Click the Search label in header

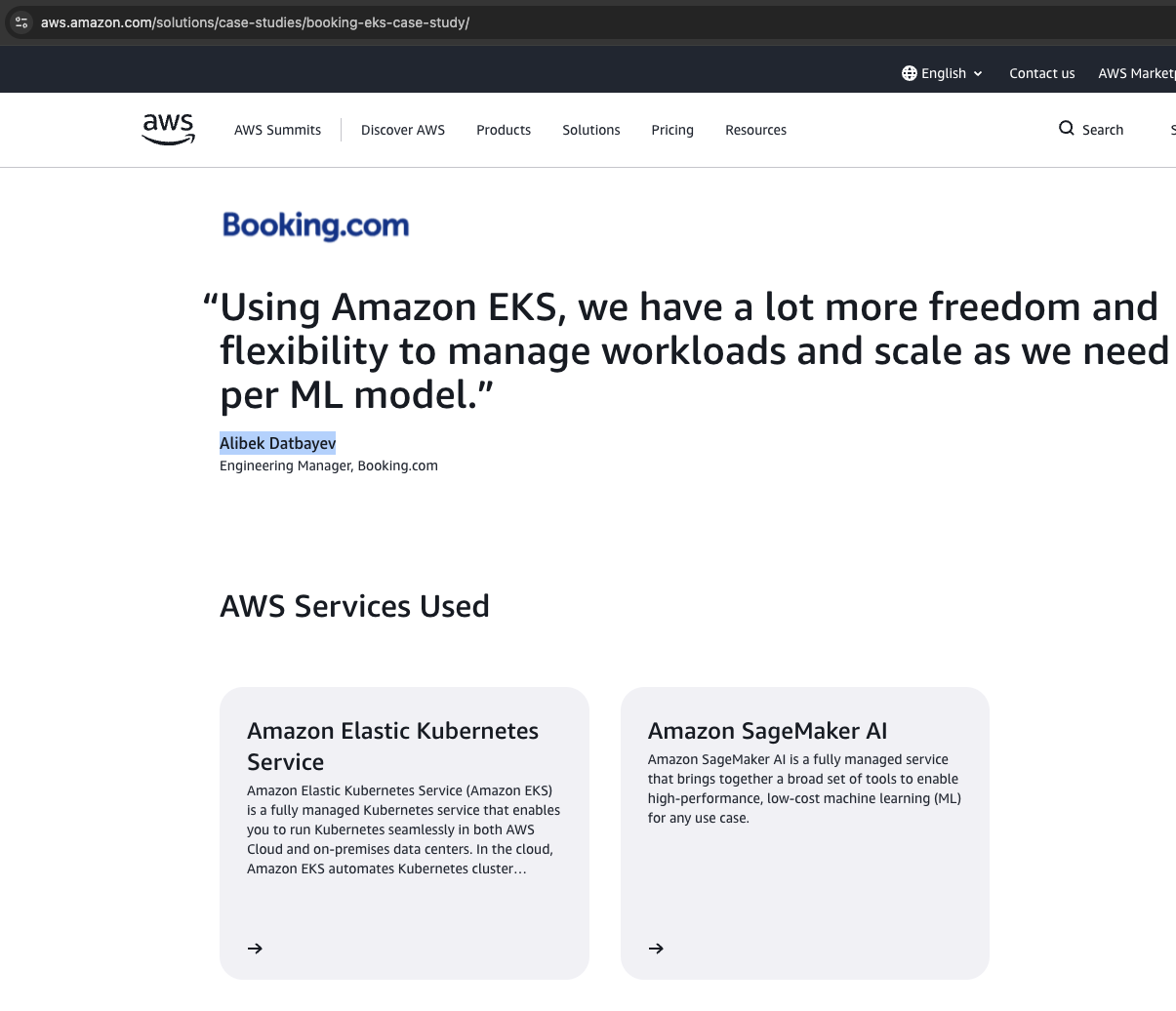(1103, 130)
